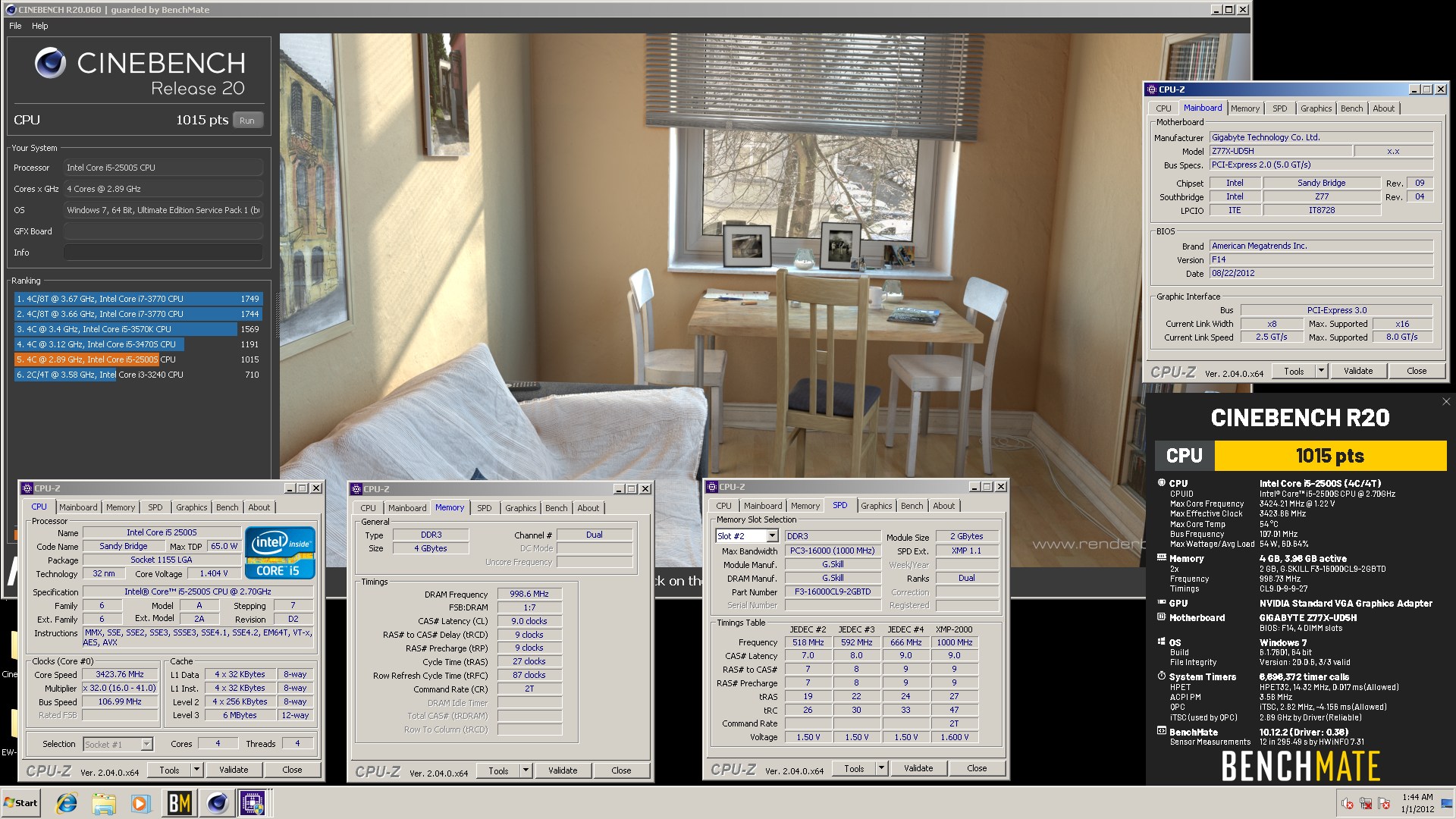The height and width of the screenshot is (819, 1456).
Task: Click the BenchMate version icon at panel bottom
Action: point(1161,731)
